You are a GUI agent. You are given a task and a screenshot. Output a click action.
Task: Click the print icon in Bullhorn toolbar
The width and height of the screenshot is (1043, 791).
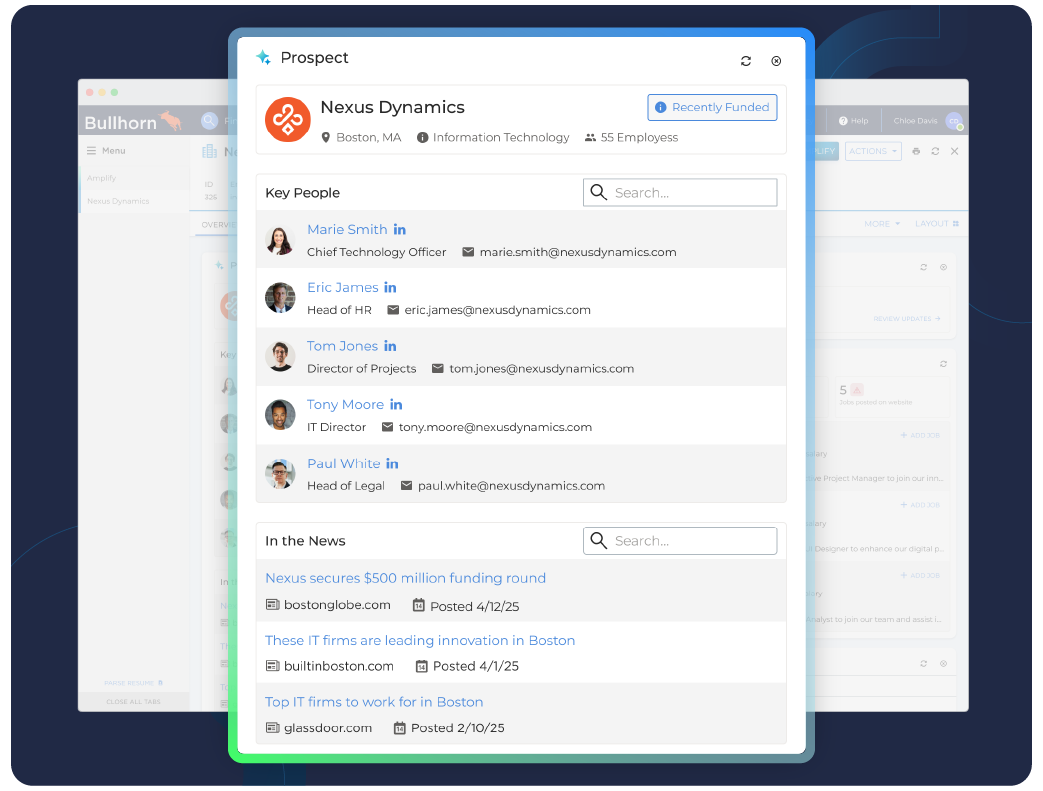point(916,152)
